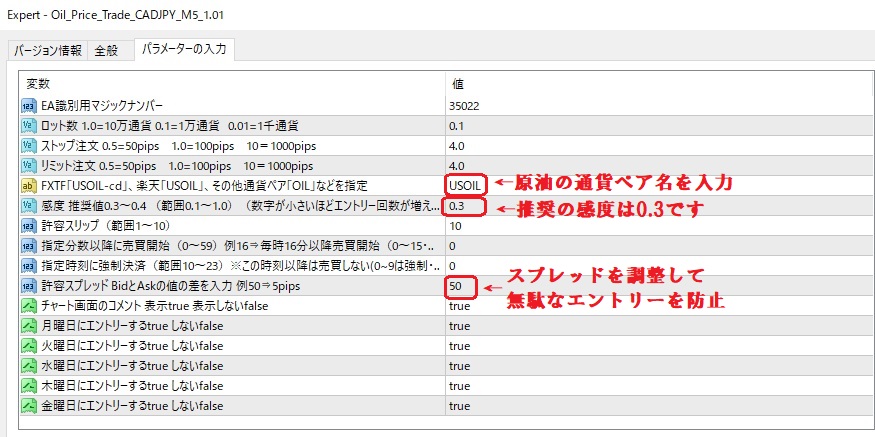This screenshot has height=437, width=875.
Task: Select the 月曜日にエントリーする label
Action: click(132, 326)
